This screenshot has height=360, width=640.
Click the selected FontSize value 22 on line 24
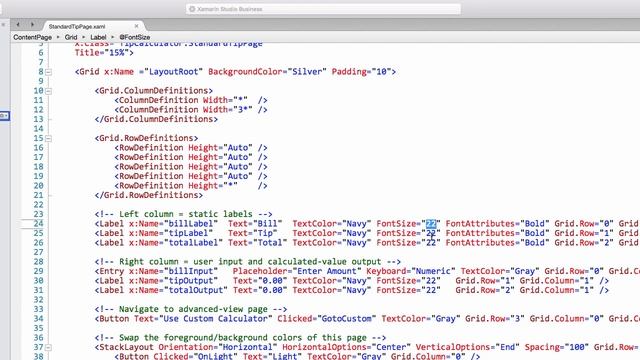(x=431, y=224)
